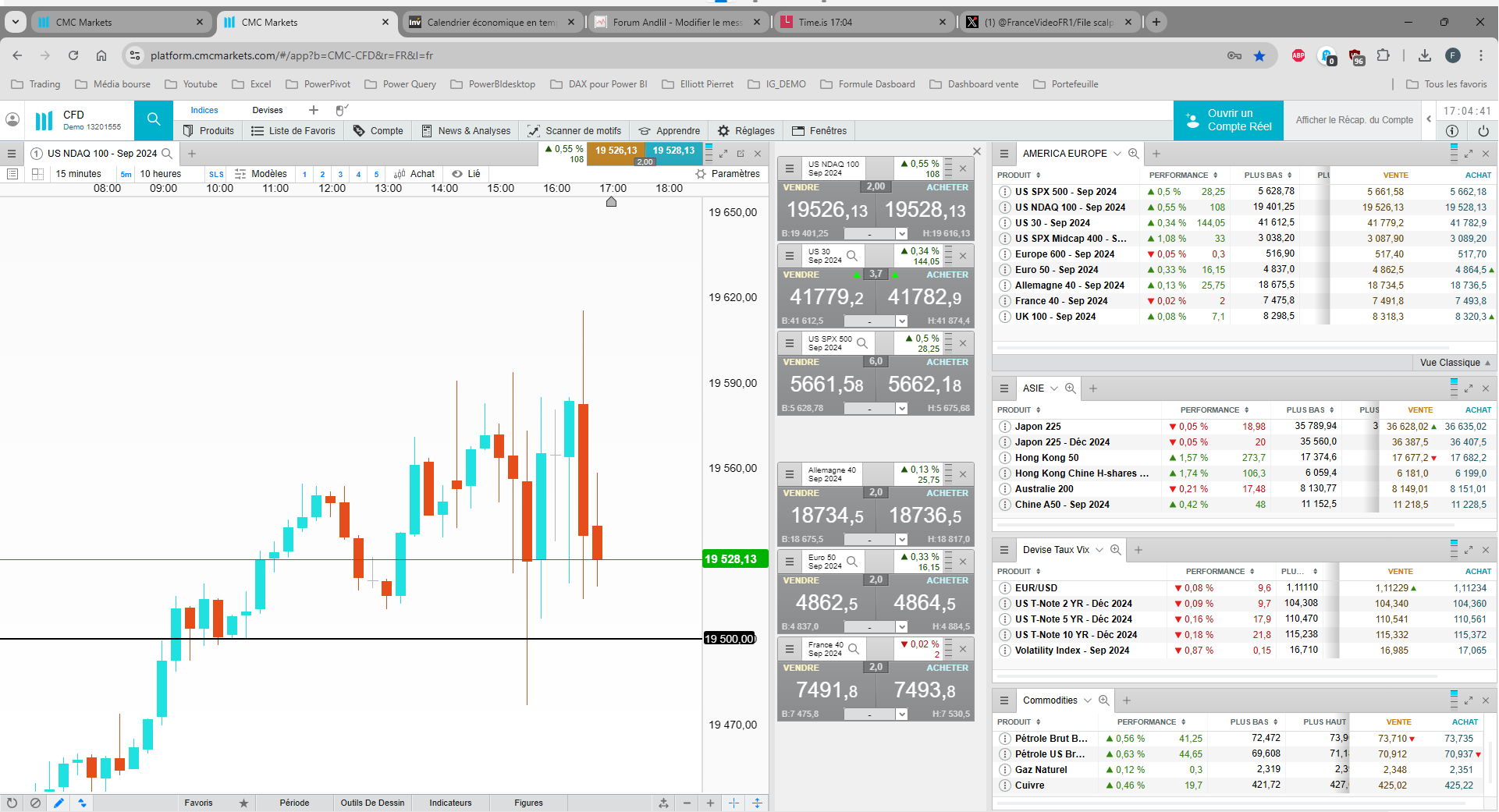Switch watchlist to Vue Classique

[1455, 363]
